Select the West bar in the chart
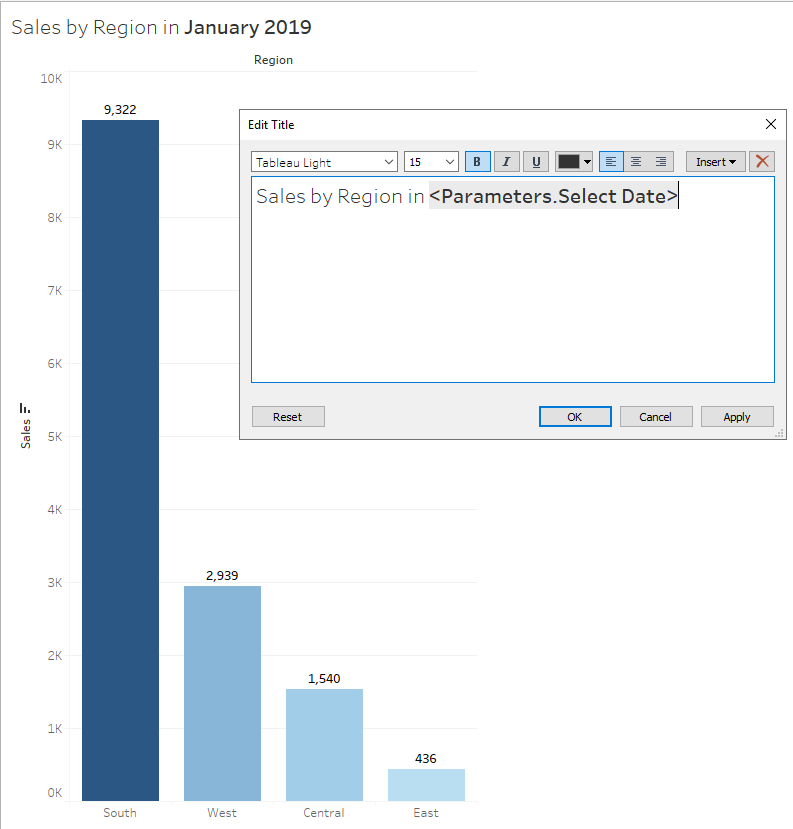793x829 pixels. tap(223, 693)
